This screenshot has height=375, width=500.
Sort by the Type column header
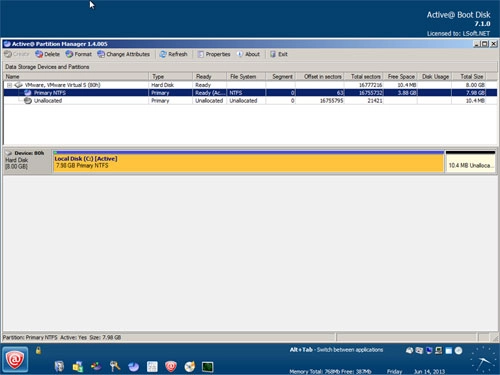[x=170, y=76]
